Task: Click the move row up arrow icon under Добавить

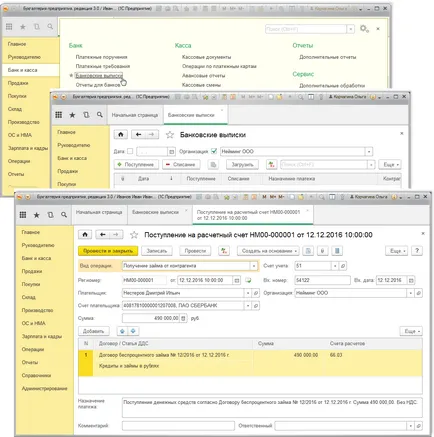Action: click(x=122, y=331)
